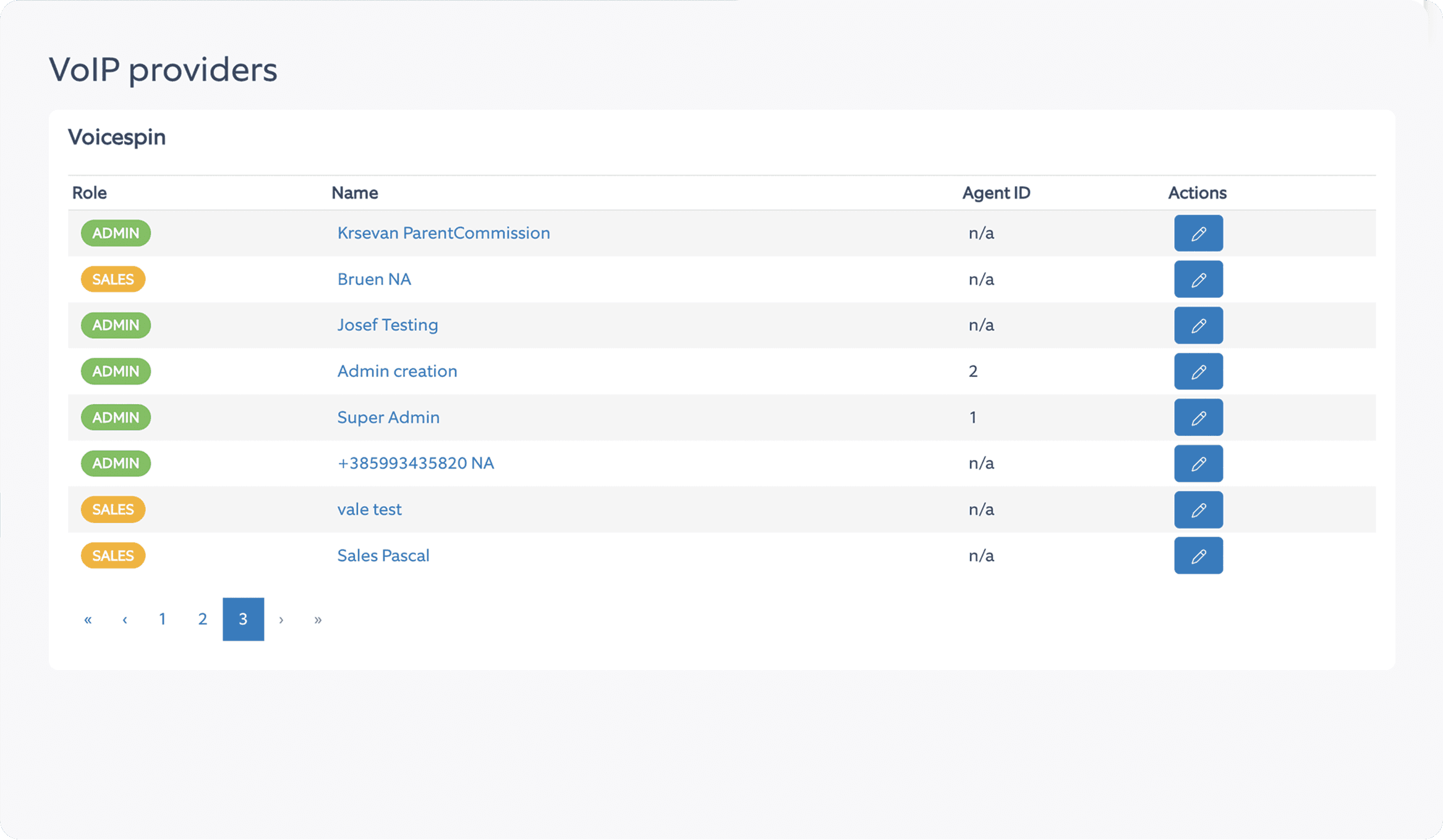Screen dimensions: 1443x840
Task: Click edit icon for vale test
Action: click(1198, 509)
